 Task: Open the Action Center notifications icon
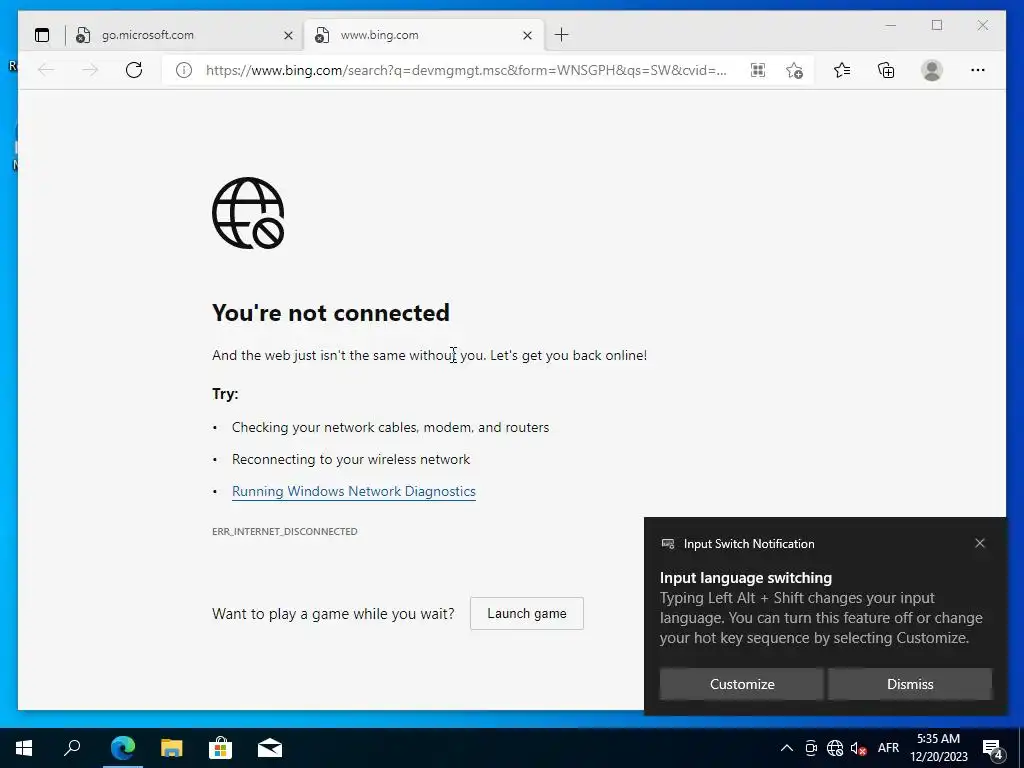[x=993, y=748]
